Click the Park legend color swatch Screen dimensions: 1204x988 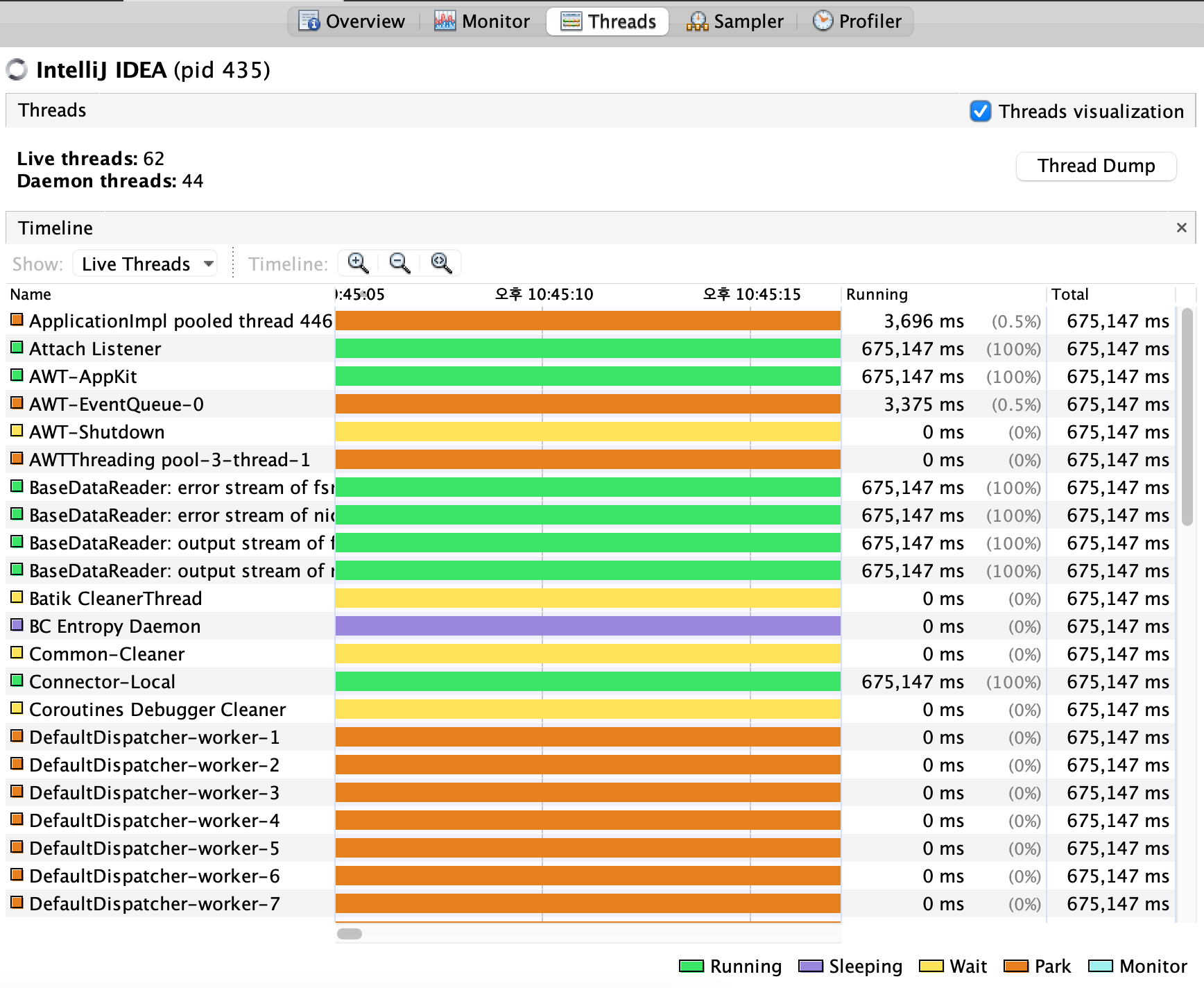coord(1016,966)
